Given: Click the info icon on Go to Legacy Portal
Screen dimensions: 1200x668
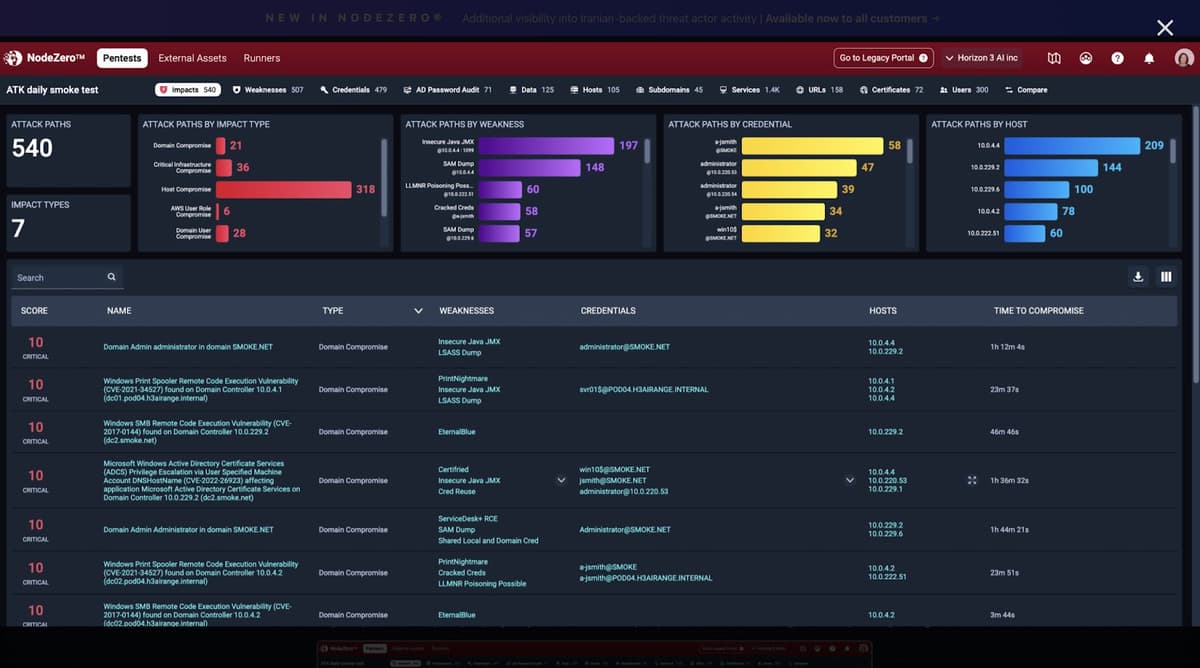Looking at the screenshot, I should (x=923, y=58).
